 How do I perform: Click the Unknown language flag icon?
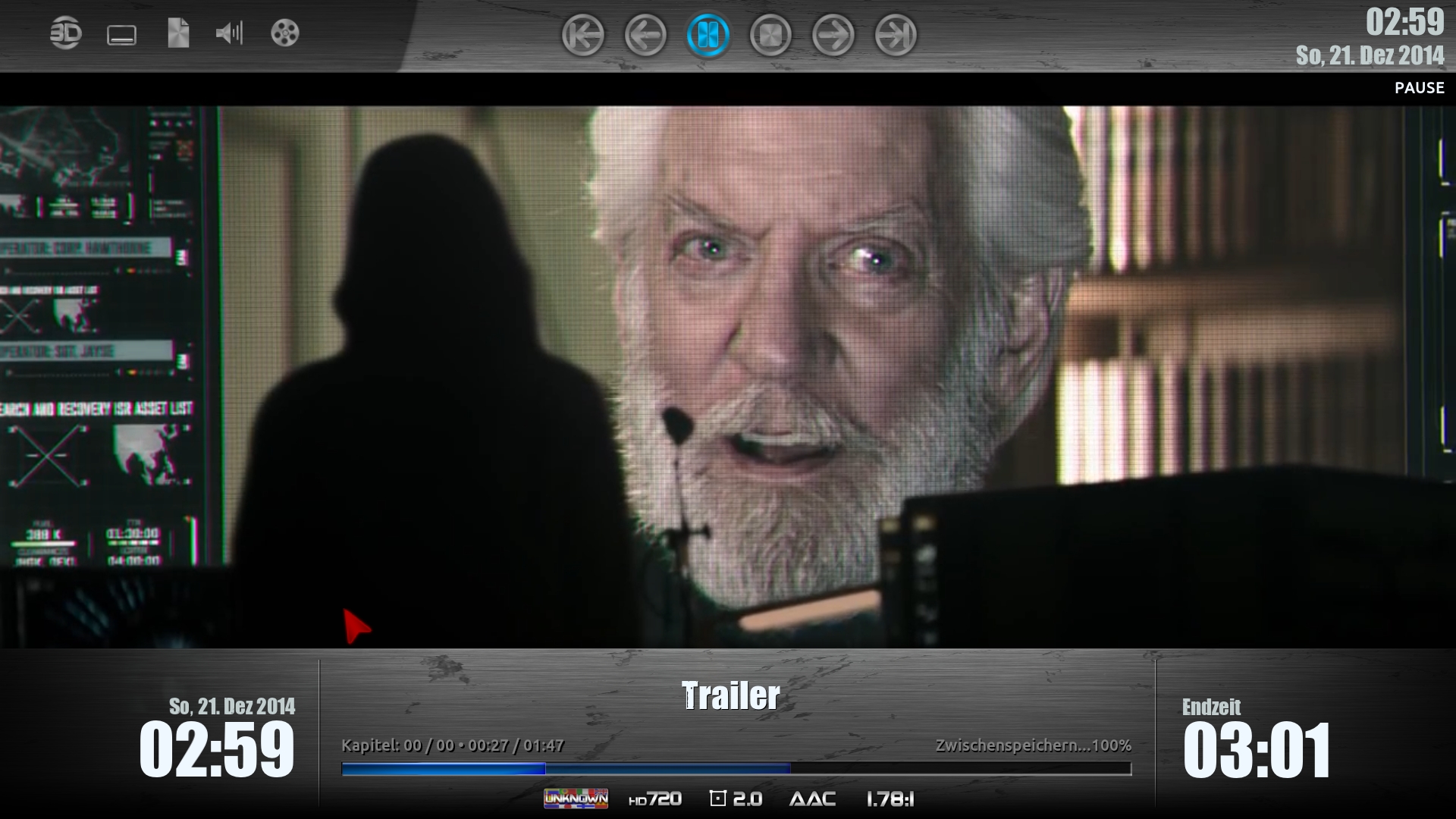coord(576,799)
